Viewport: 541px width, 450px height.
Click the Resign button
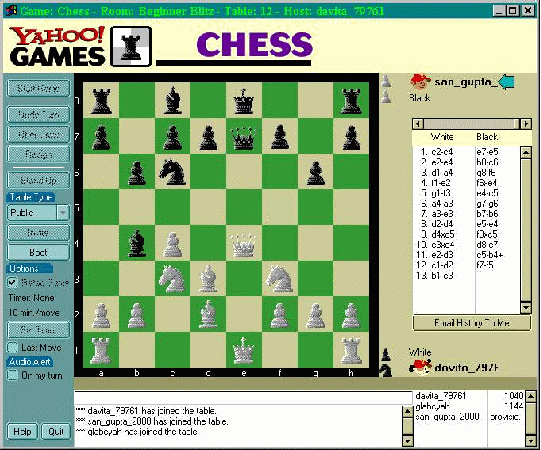38,154
